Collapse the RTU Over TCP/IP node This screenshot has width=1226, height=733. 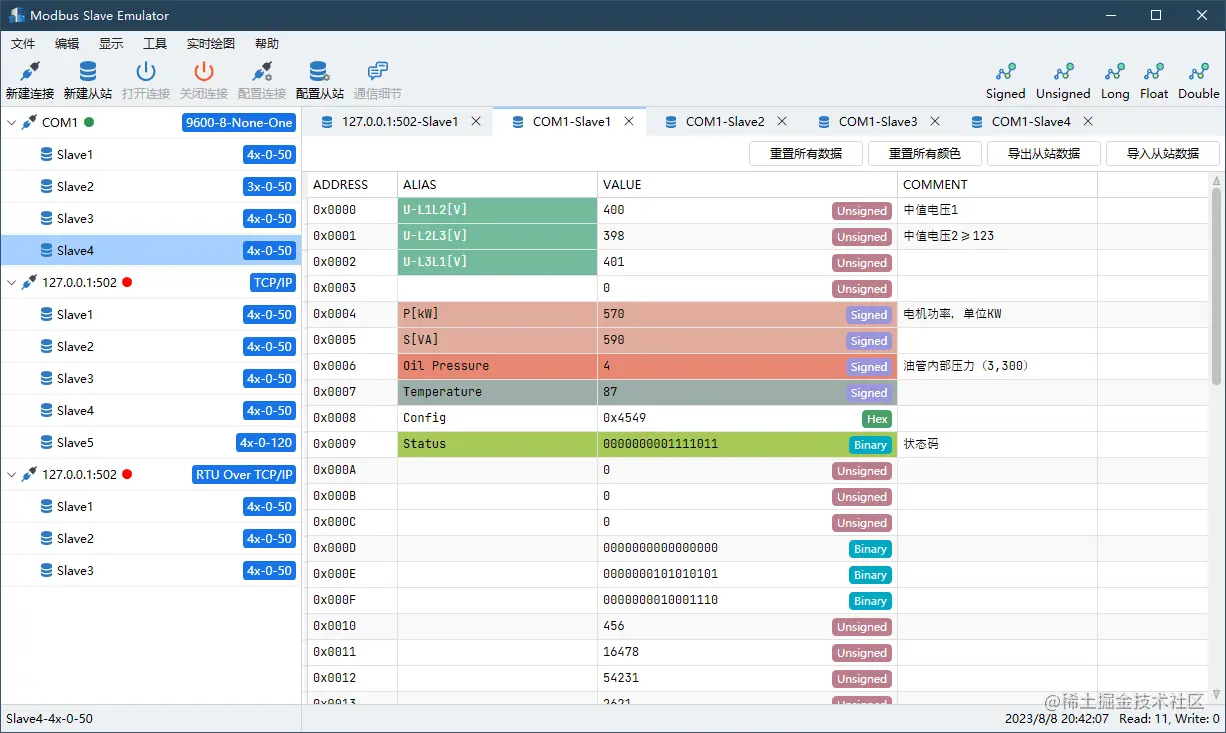point(12,475)
